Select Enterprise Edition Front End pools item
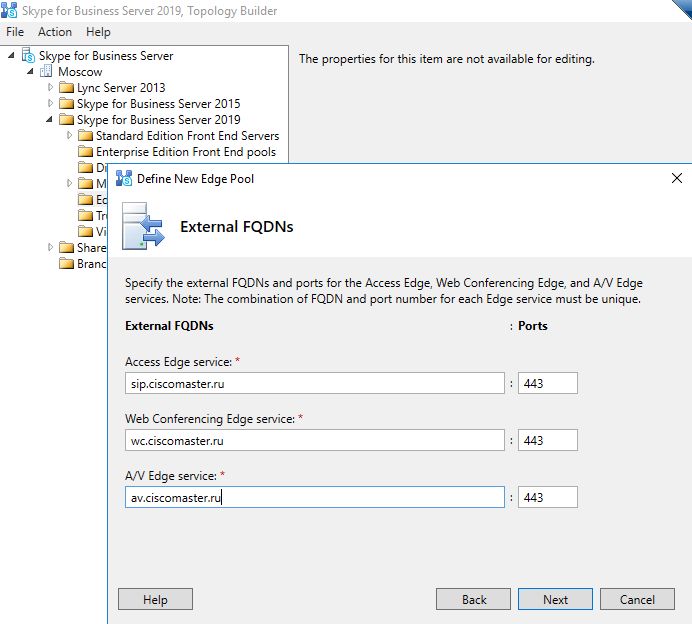 click(x=186, y=151)
